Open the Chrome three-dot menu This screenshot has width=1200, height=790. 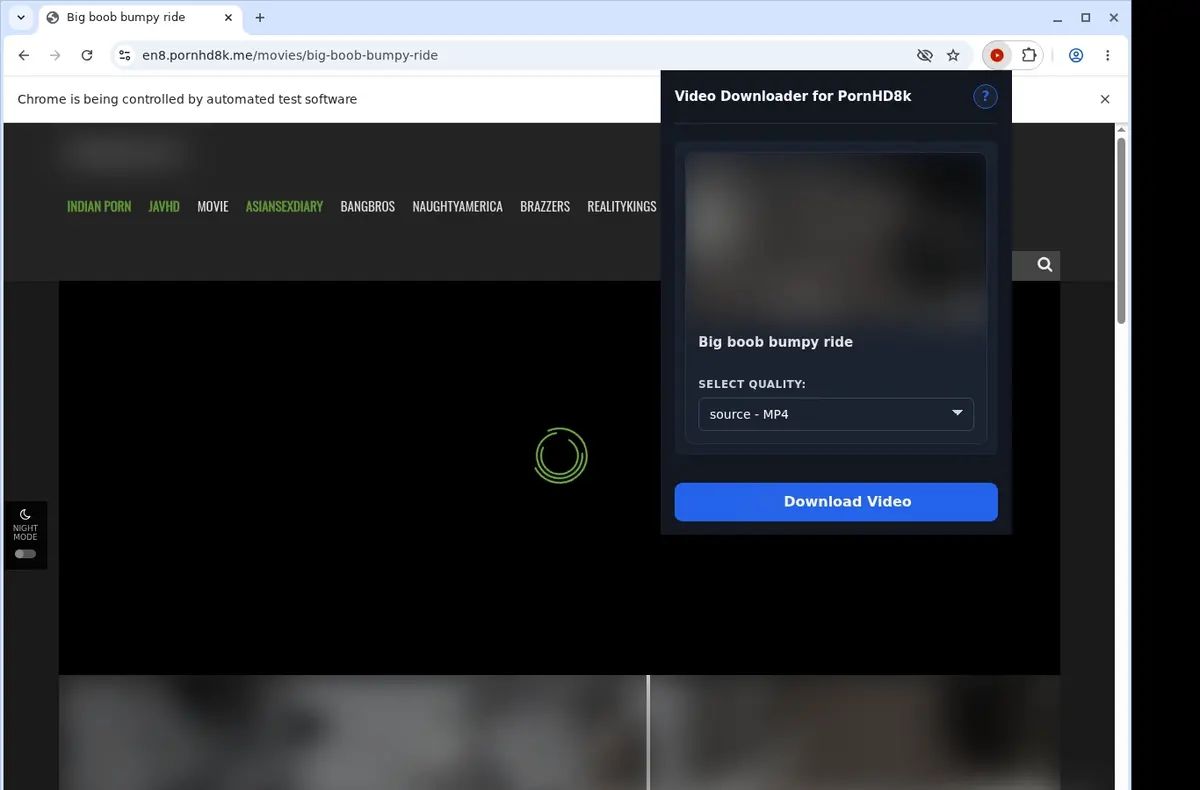pos(1108,56)
